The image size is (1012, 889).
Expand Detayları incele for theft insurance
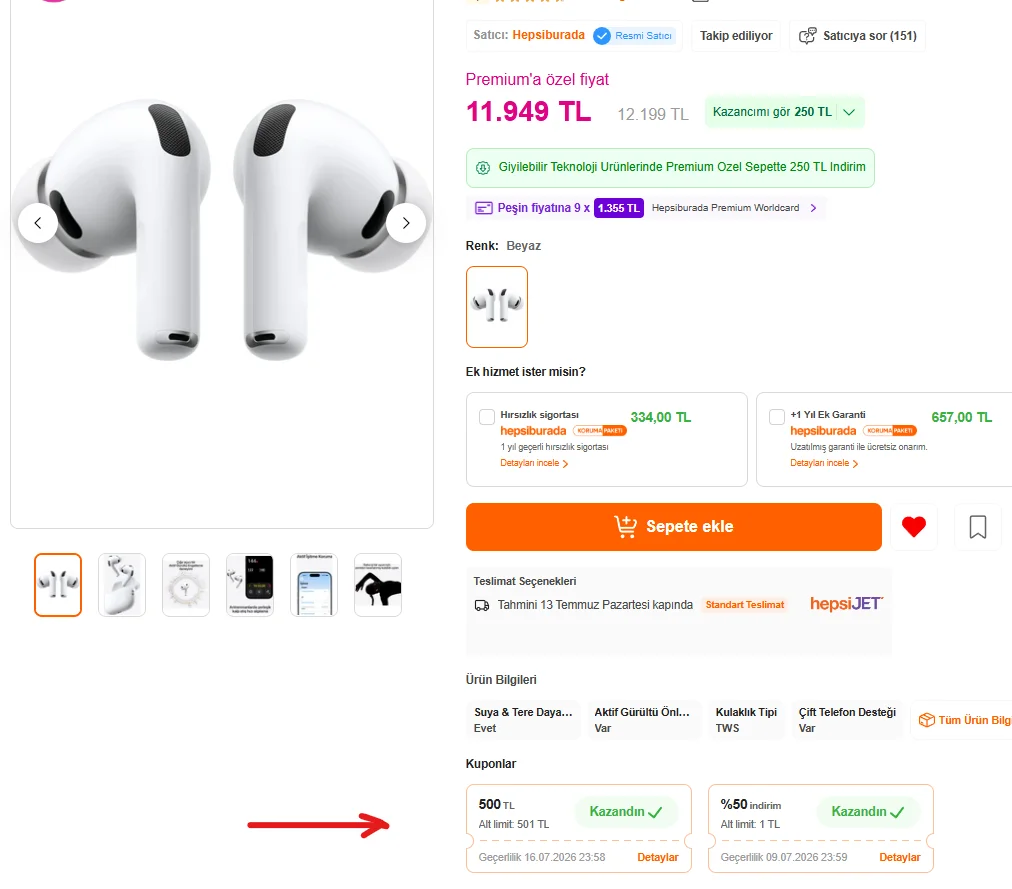point(534,463)
